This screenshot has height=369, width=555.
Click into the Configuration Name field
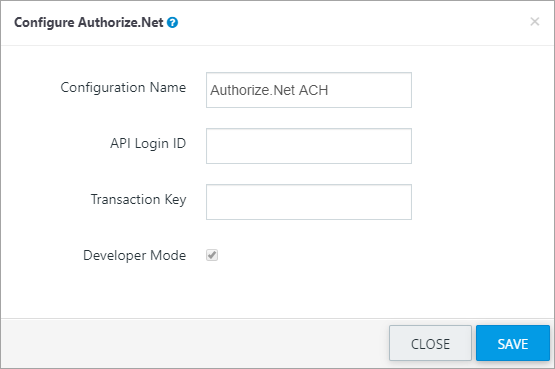309,90
